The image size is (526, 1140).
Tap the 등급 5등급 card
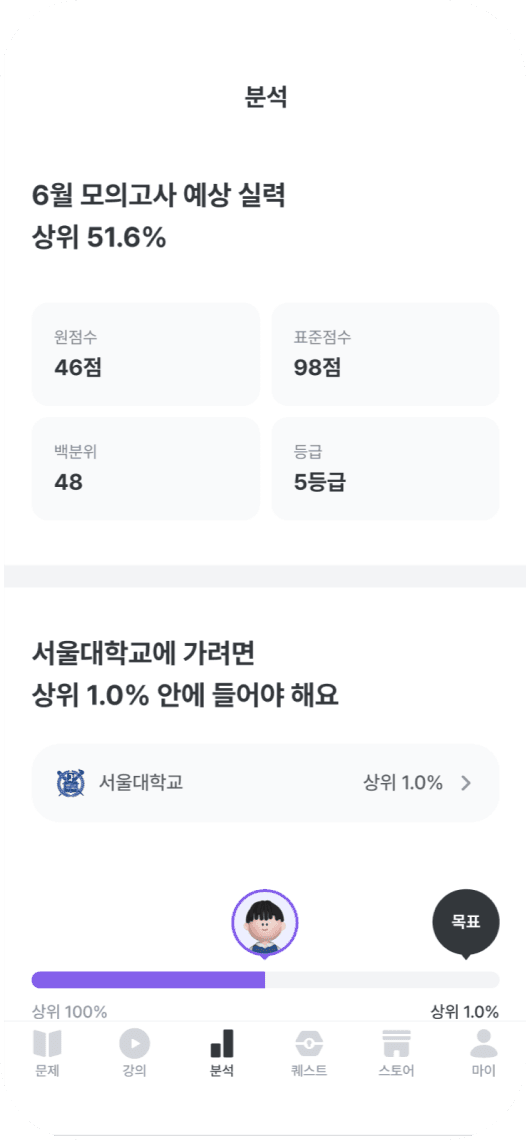coord(386,468)
